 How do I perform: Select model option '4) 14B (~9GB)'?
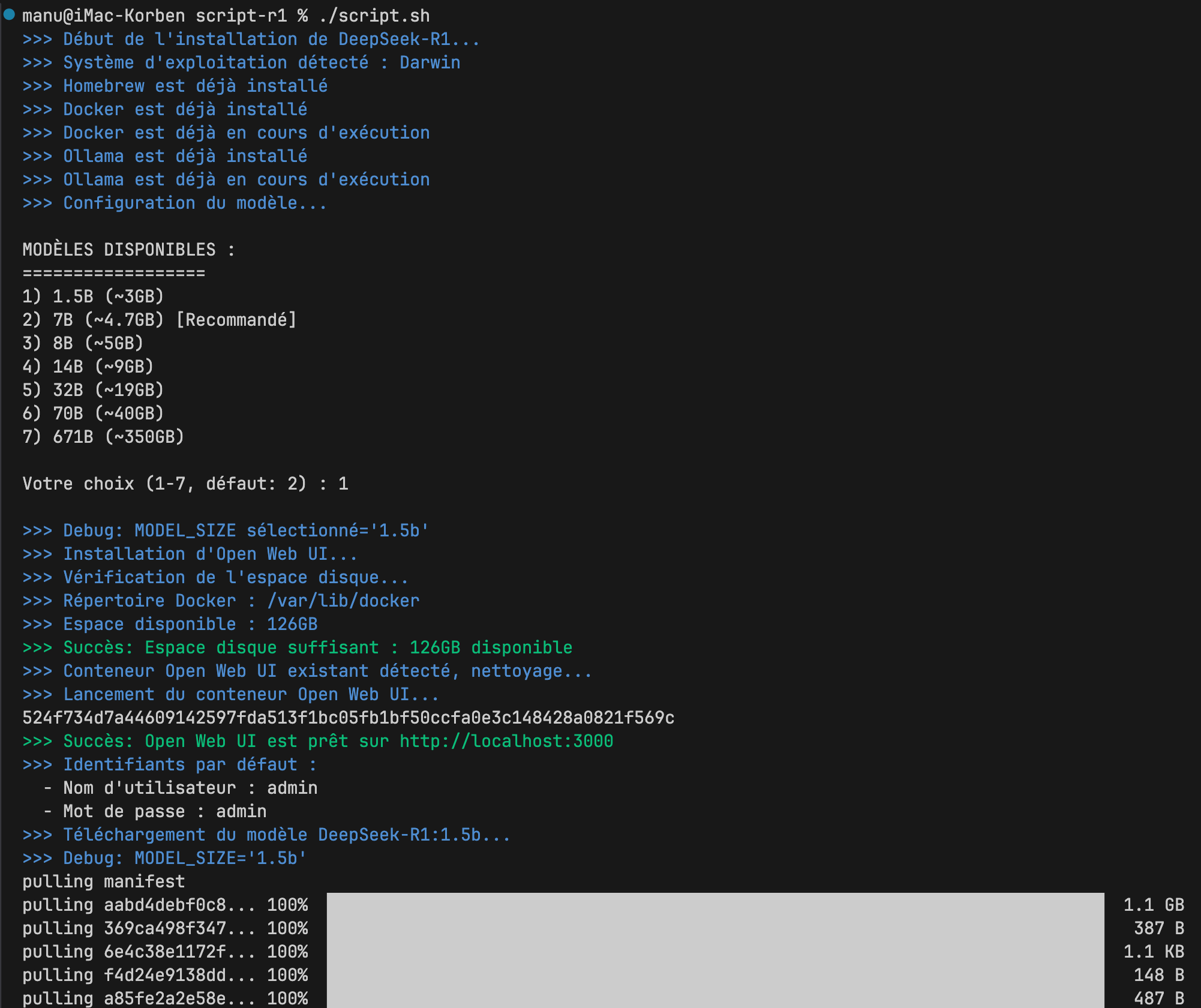pyautogui.click(x=88, y=367)
